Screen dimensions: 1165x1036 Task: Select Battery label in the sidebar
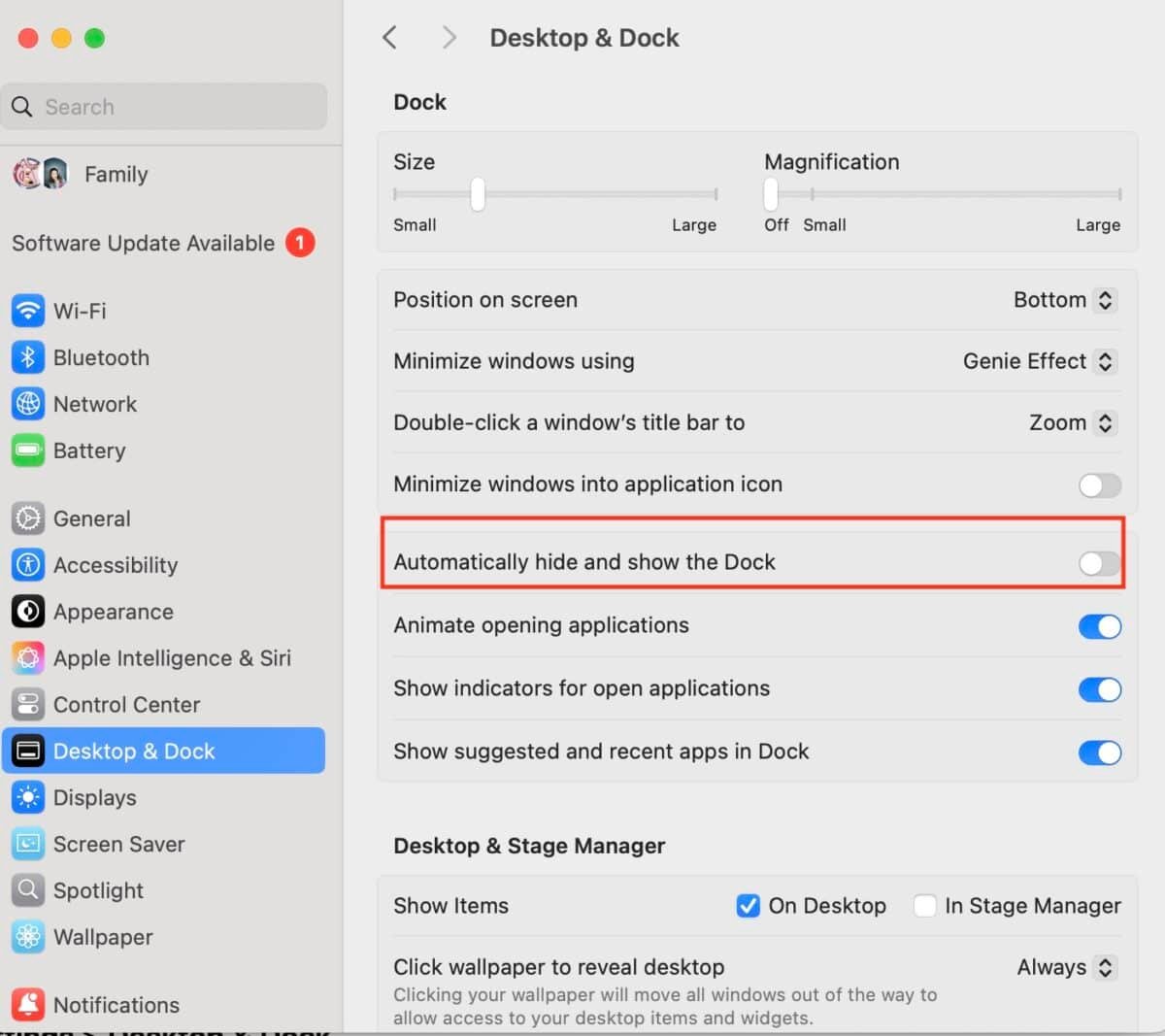(89, 451)
